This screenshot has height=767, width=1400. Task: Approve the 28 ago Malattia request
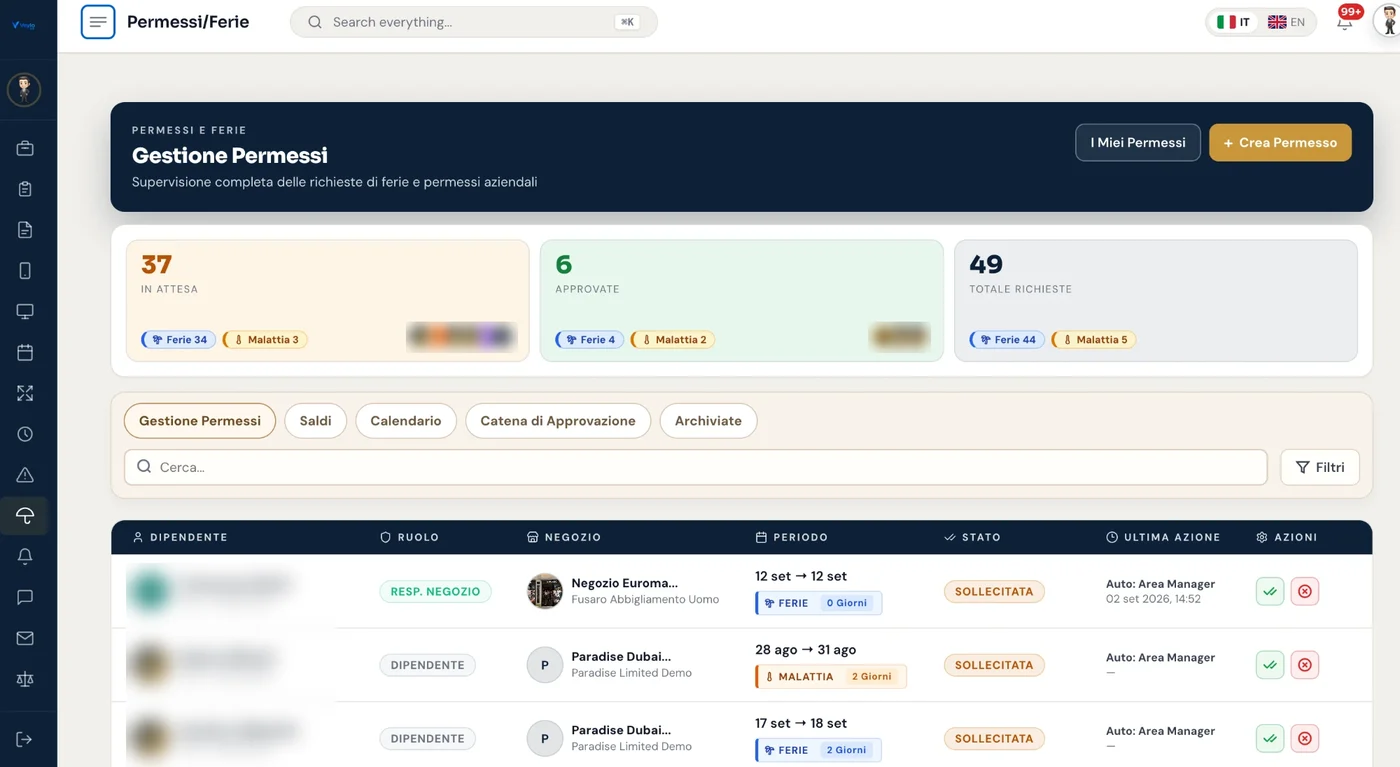pyautogui.click(x=1270, y=665)
